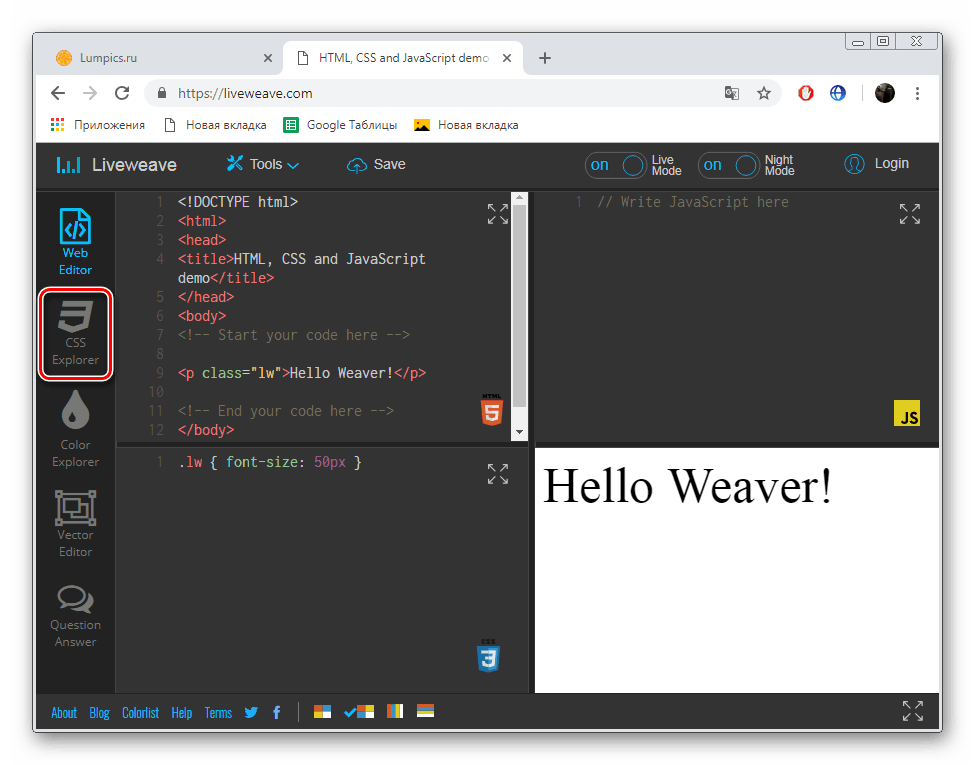The image size is (975, 765).
Task: Expand the JavaScript pane to fullscreen
Action: click(x=909, y=213)
